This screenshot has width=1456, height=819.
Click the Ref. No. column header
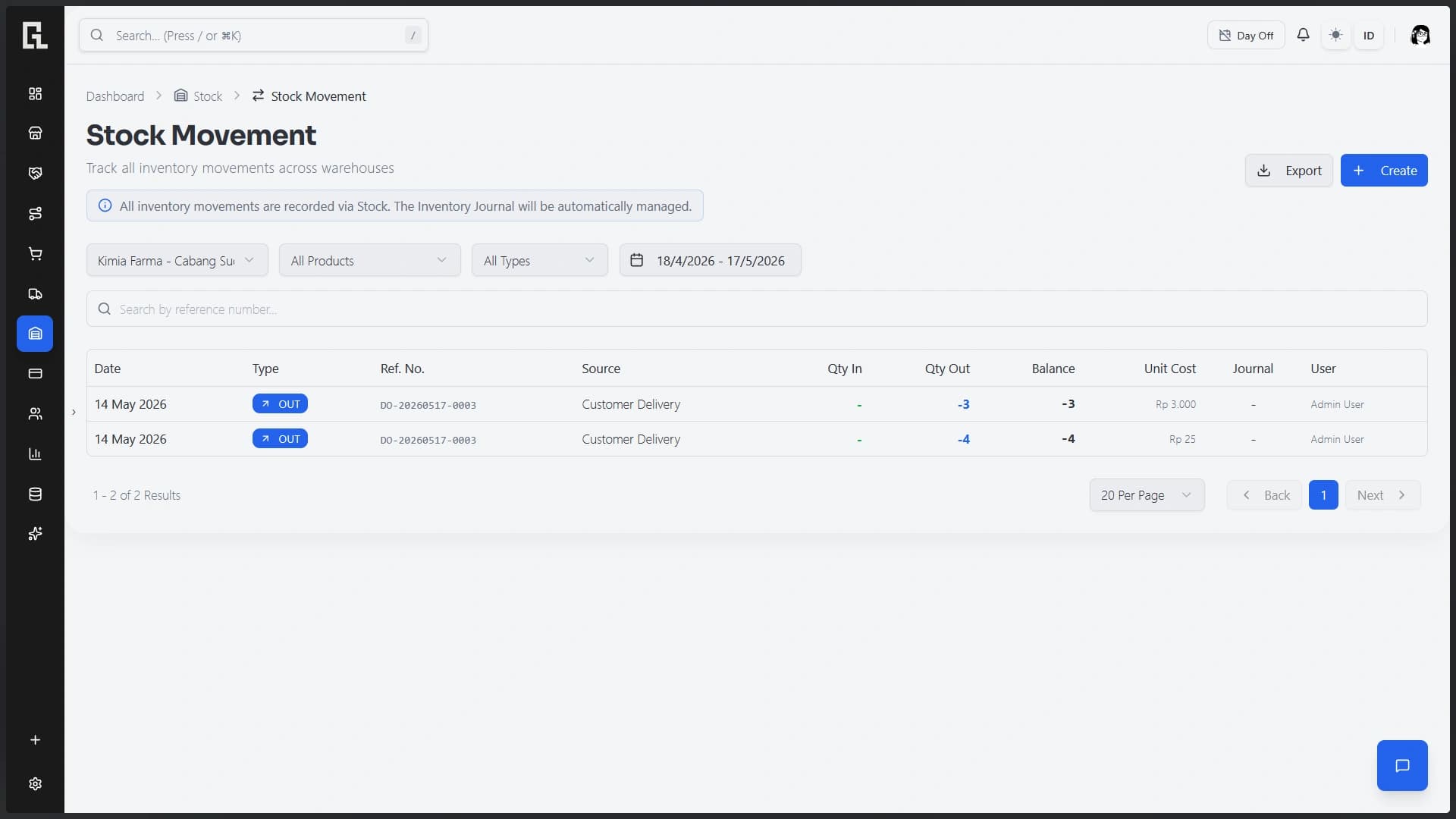pyautogui.click(x=402, y=369)
